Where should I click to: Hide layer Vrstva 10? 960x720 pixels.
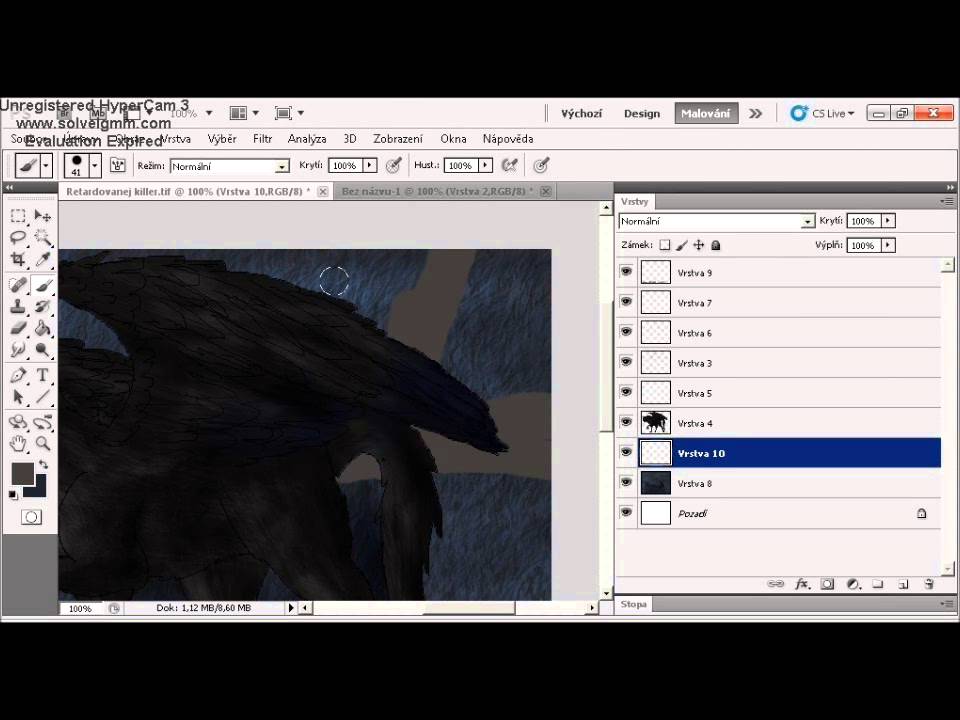[x=626, y=452]
